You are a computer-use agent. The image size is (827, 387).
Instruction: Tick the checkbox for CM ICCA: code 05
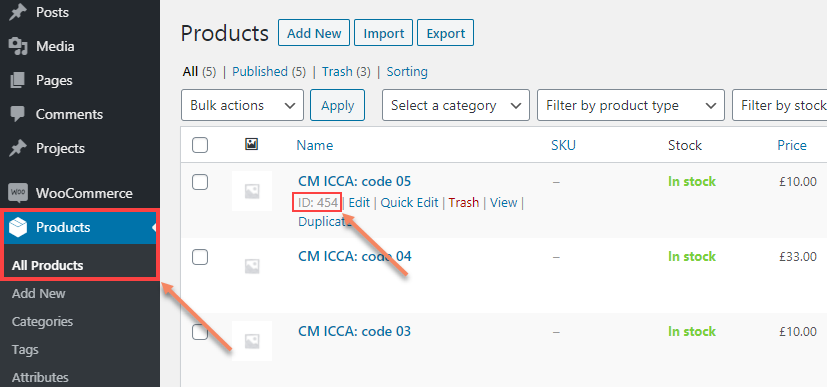click(x=200, y=182)
